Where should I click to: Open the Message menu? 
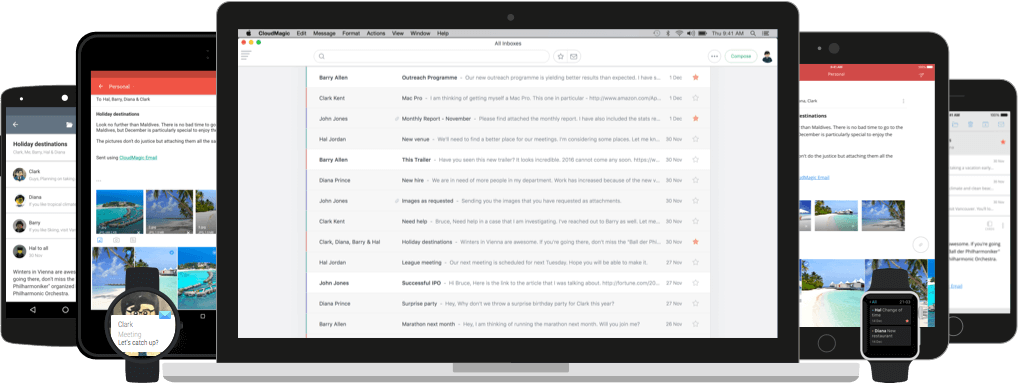coord(324,33)
